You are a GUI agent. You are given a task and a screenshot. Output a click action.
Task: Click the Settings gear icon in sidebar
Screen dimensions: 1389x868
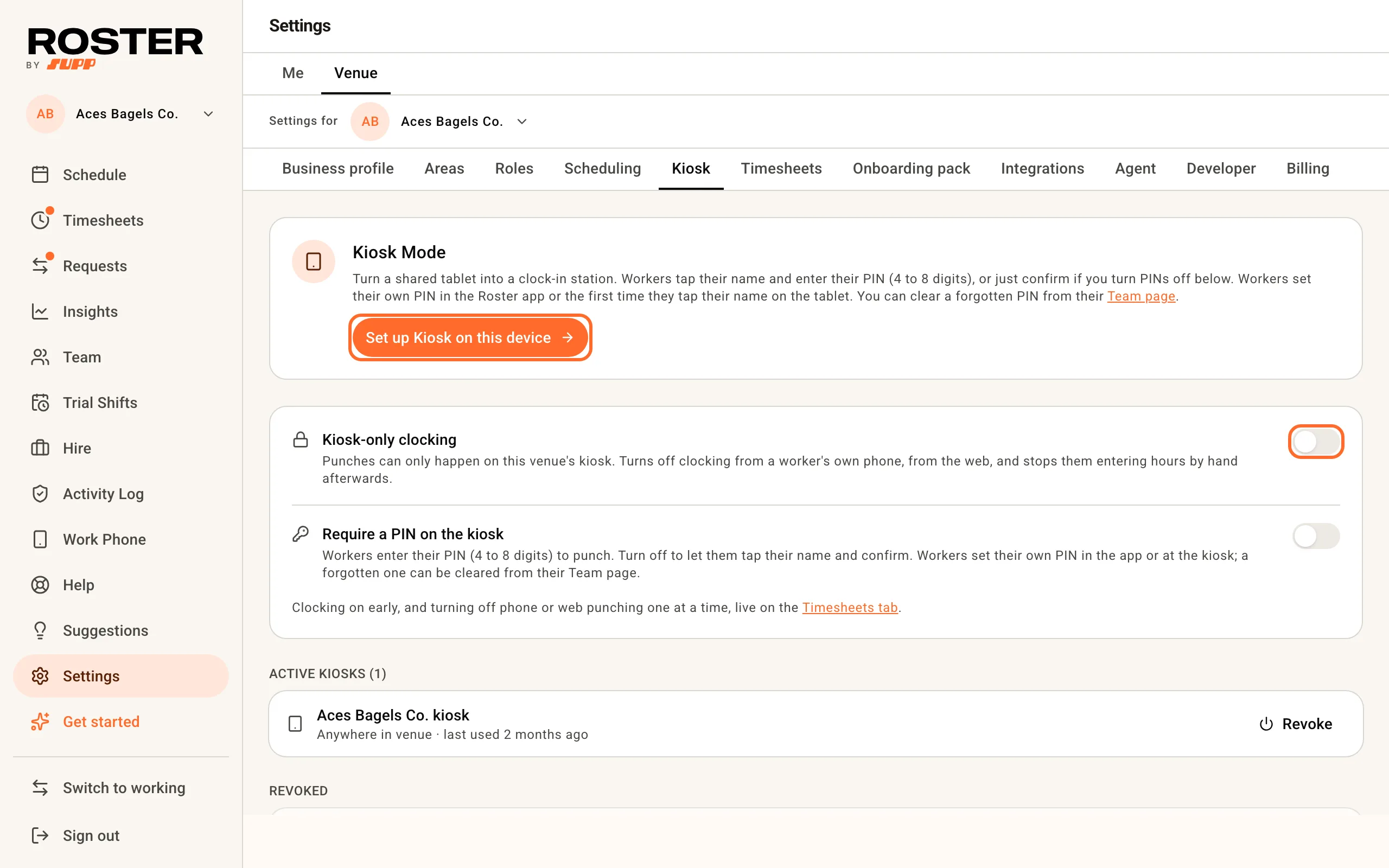click(40, 676)
